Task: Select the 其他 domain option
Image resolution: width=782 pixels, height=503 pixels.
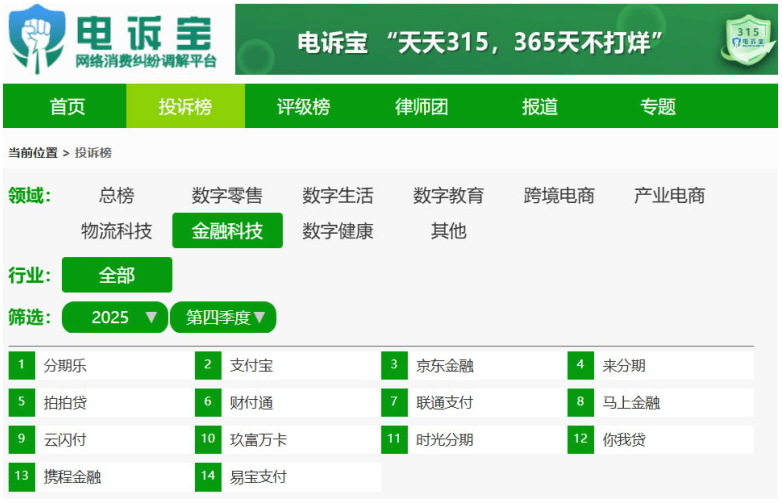Action: coord(449,231)
